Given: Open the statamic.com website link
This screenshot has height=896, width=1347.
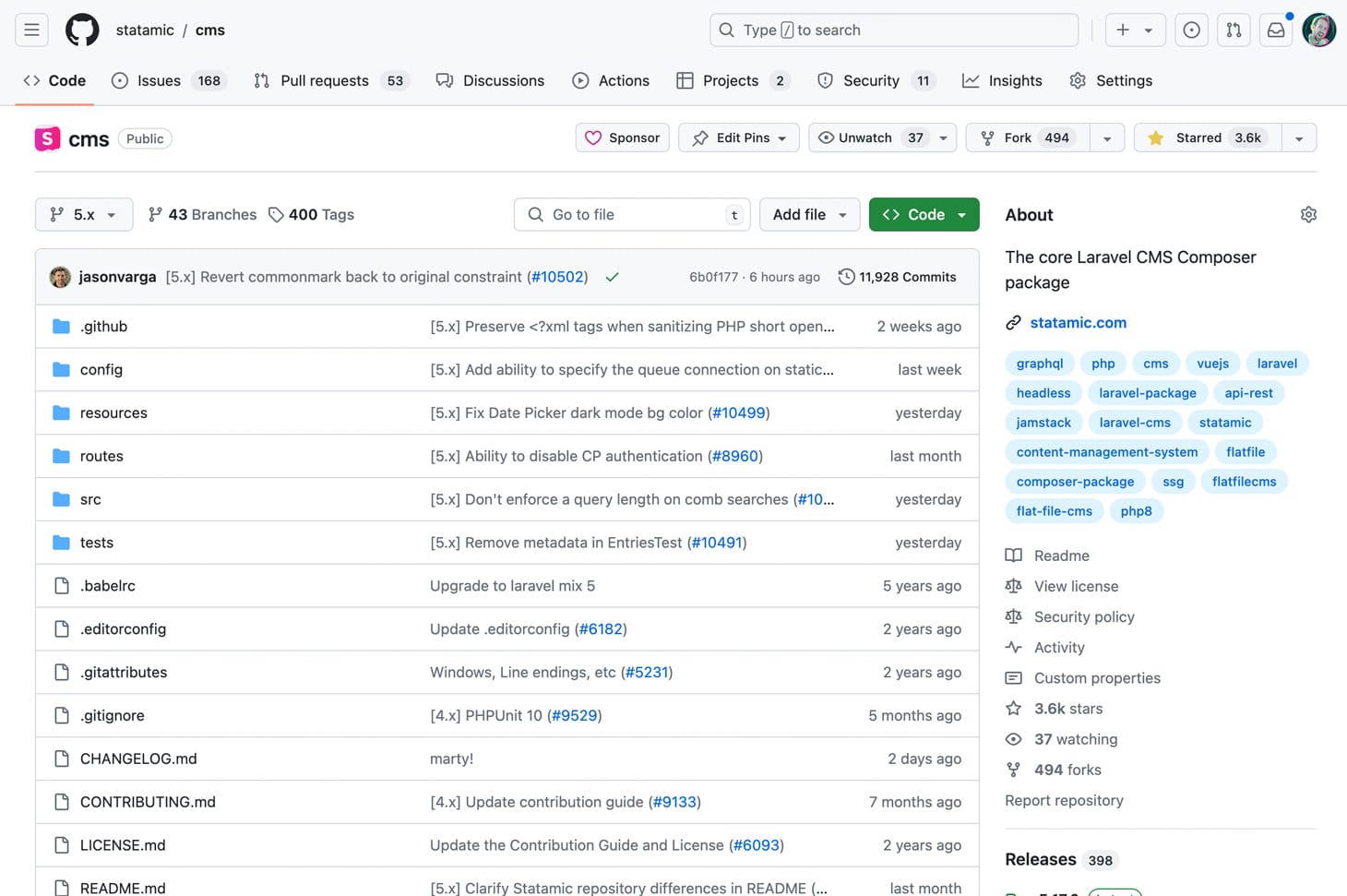Looking at the screenshot, I should 1078,323.
